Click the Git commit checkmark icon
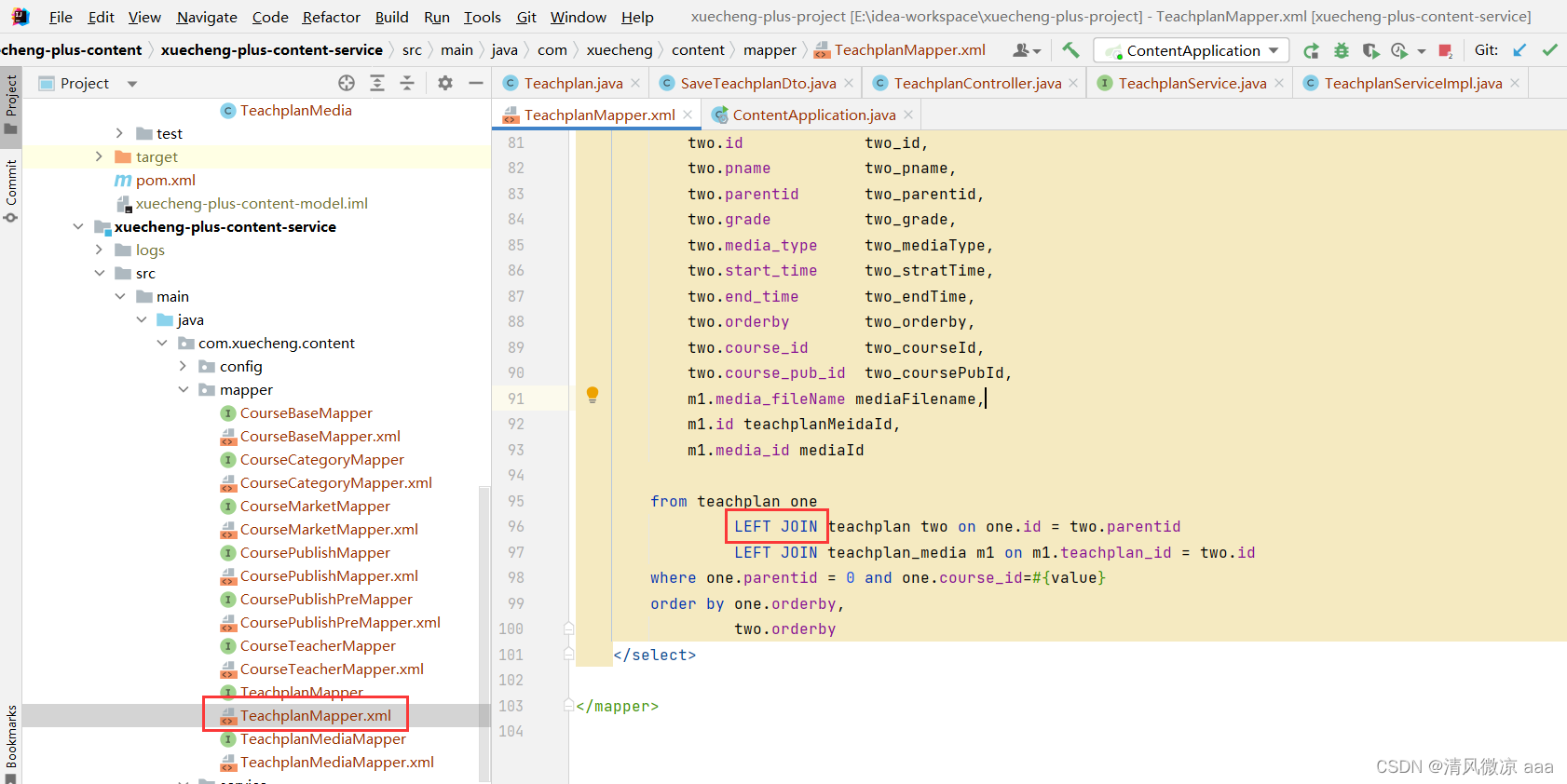 [x=1550, y=50]
